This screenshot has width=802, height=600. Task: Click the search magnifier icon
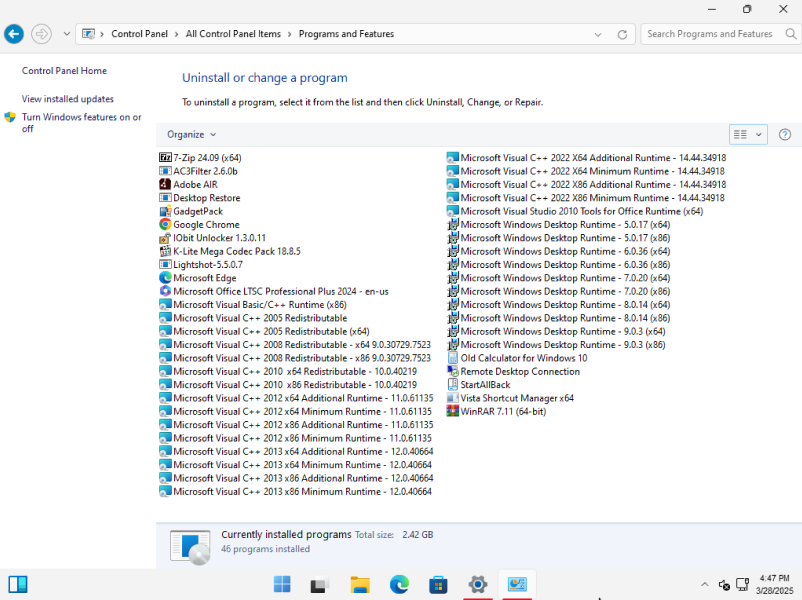(790, 34)
